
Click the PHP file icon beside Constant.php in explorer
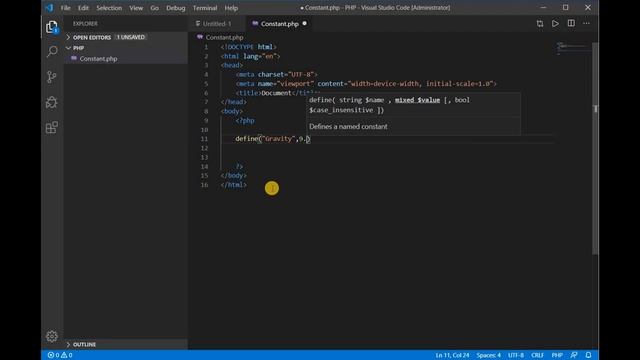click(74, 58)
